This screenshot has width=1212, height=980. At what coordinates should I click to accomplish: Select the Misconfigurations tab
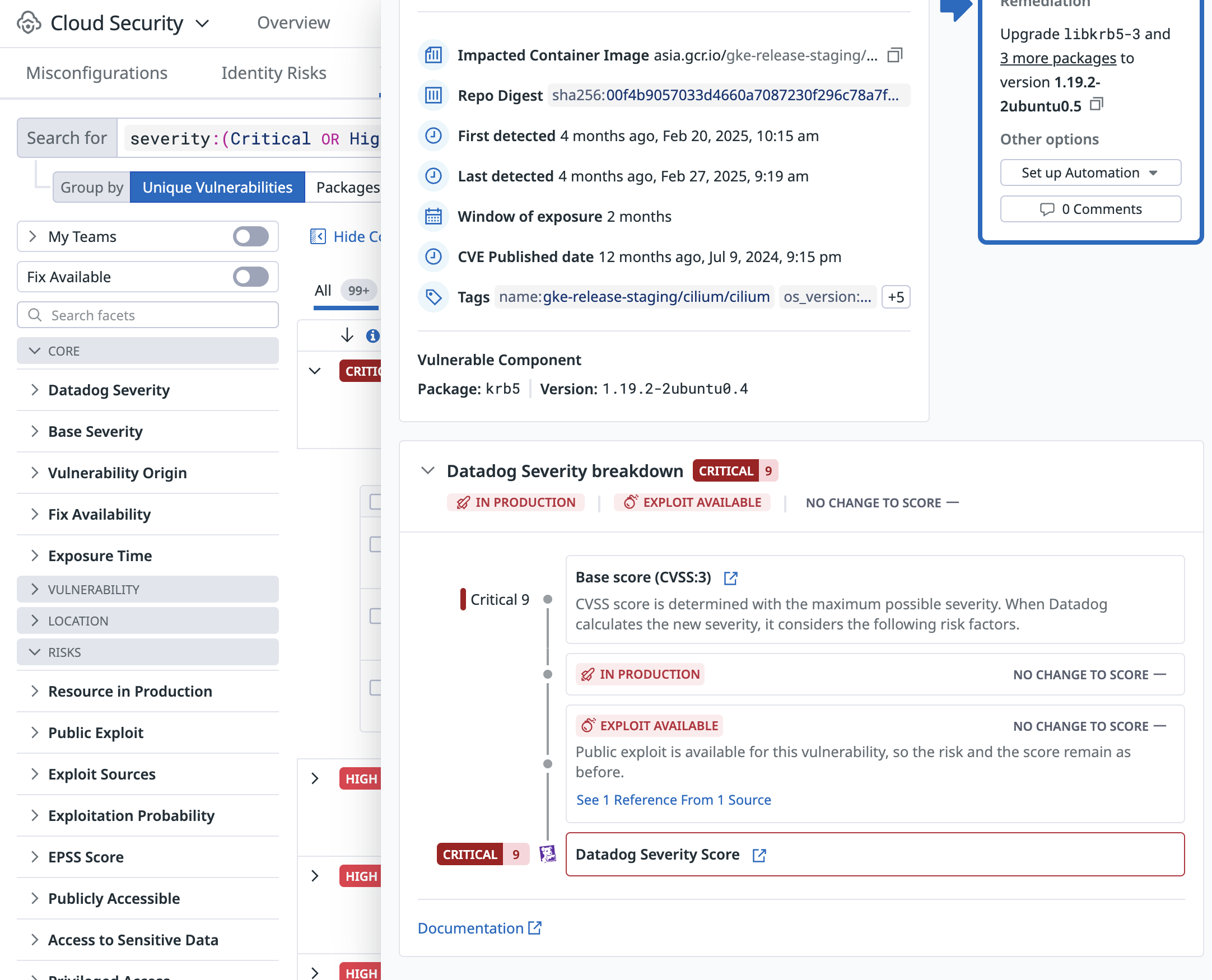[96, 73]
